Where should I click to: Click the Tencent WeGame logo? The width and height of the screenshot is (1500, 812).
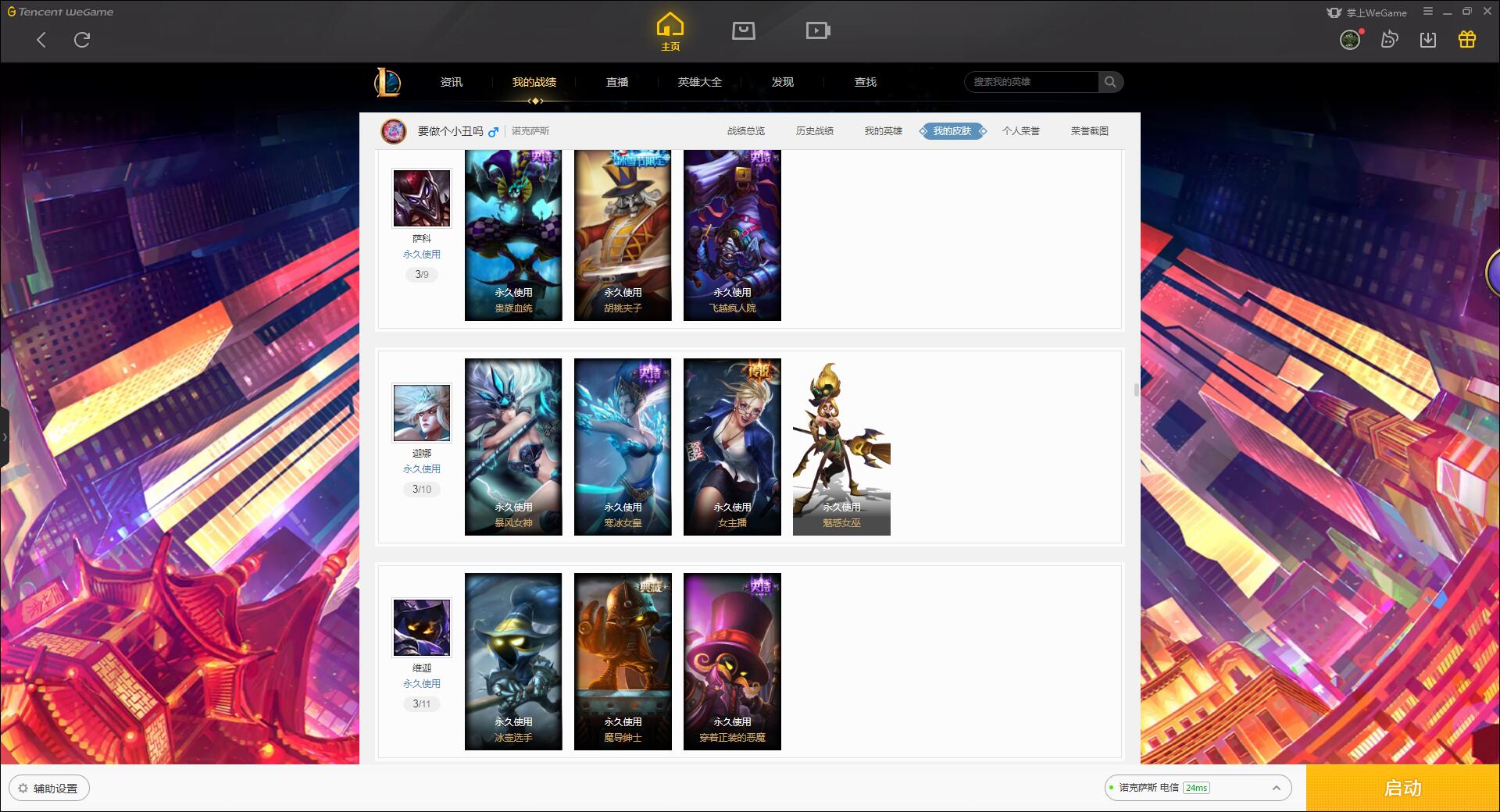[60, 12]
